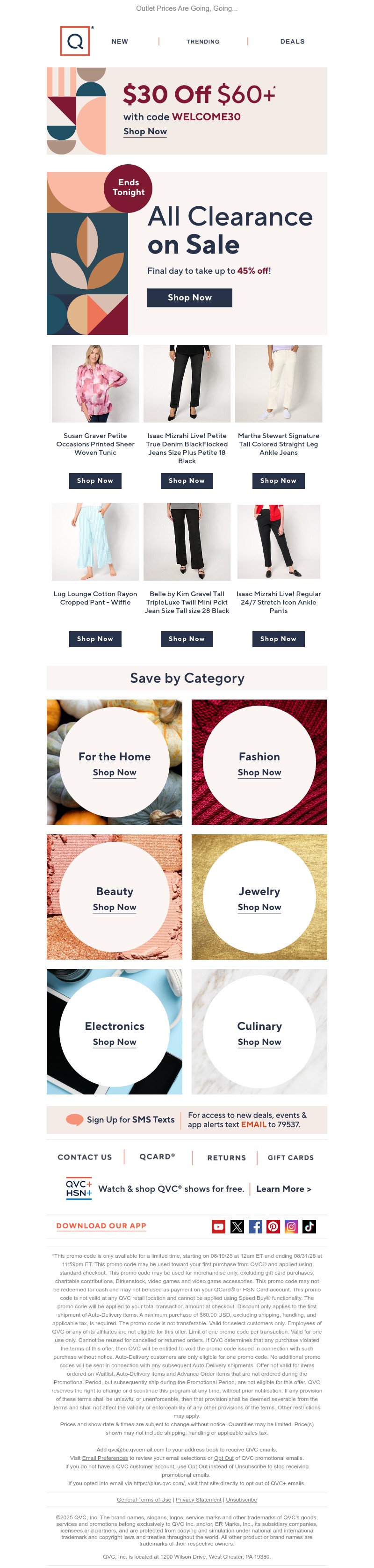Select the Martha Stewart ankle jeans thumbnail
This screenshot has height=1568, width=374.
[x=279, y=384]
